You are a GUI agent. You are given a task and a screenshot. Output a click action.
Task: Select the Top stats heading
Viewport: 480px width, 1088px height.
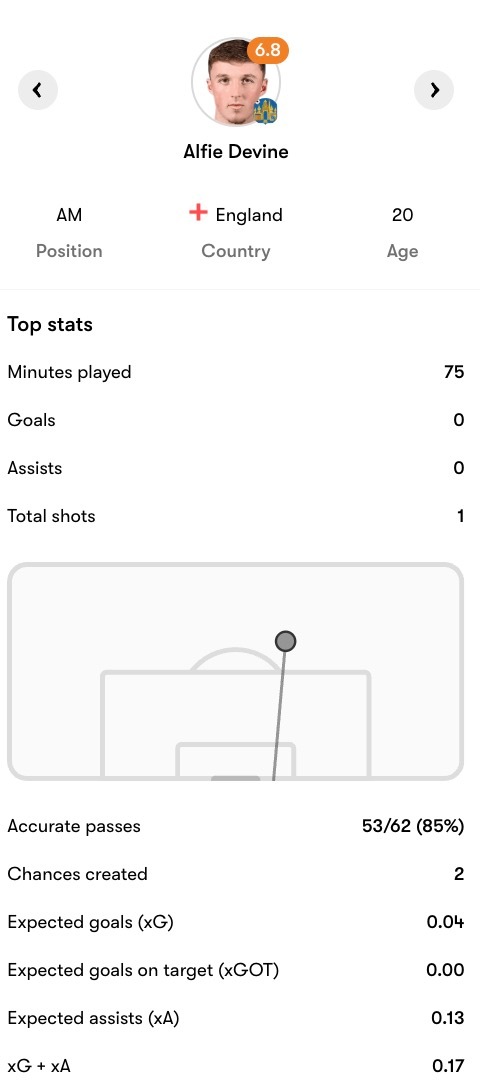coord(50,325)
